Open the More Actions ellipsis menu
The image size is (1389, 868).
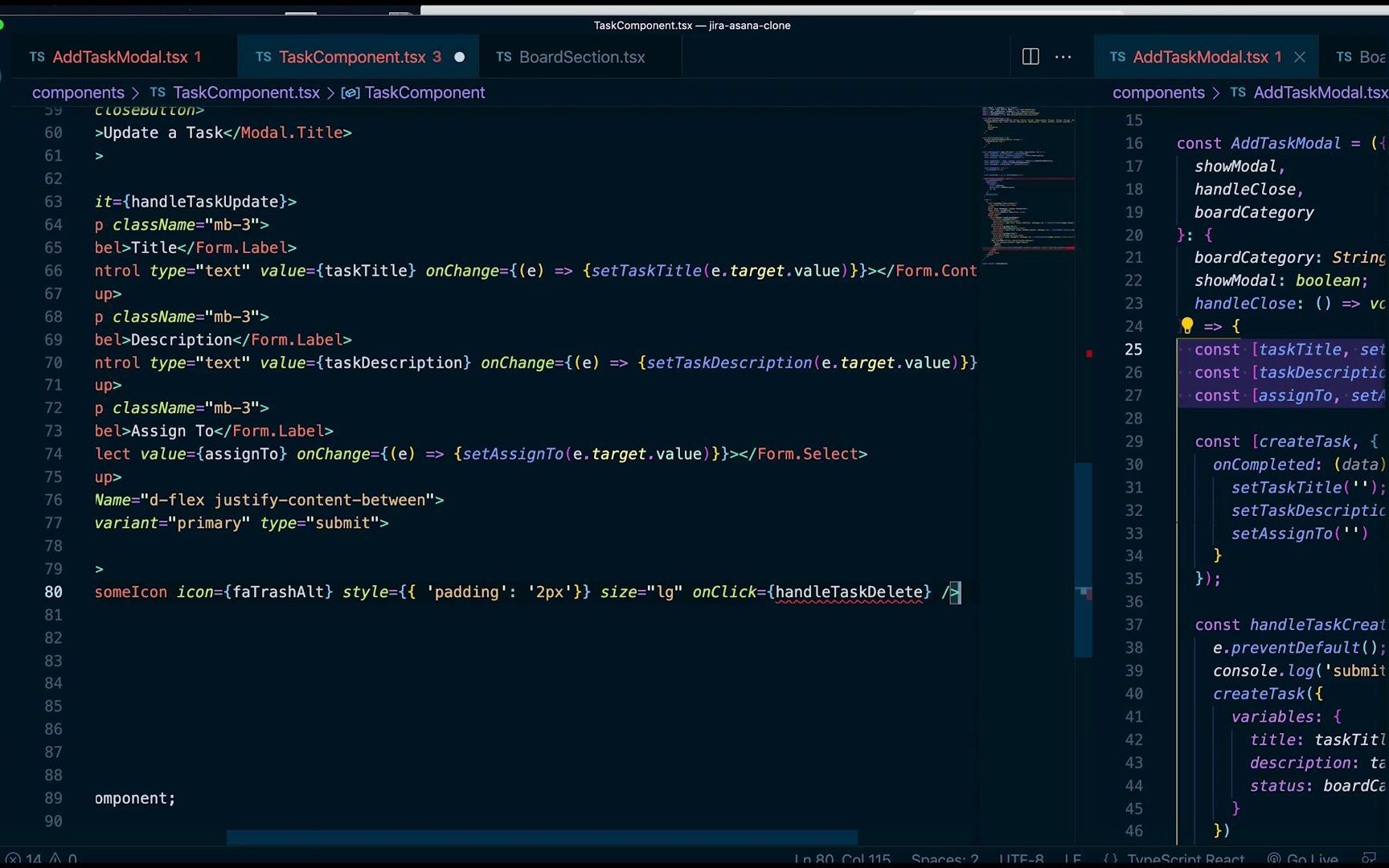point(1063,56)
